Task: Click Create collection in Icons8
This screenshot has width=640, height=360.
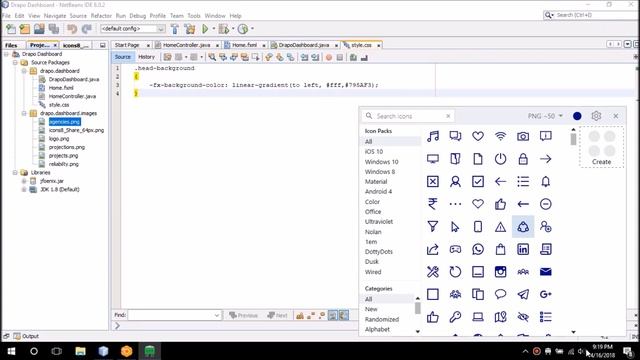Action: (602, 147)
